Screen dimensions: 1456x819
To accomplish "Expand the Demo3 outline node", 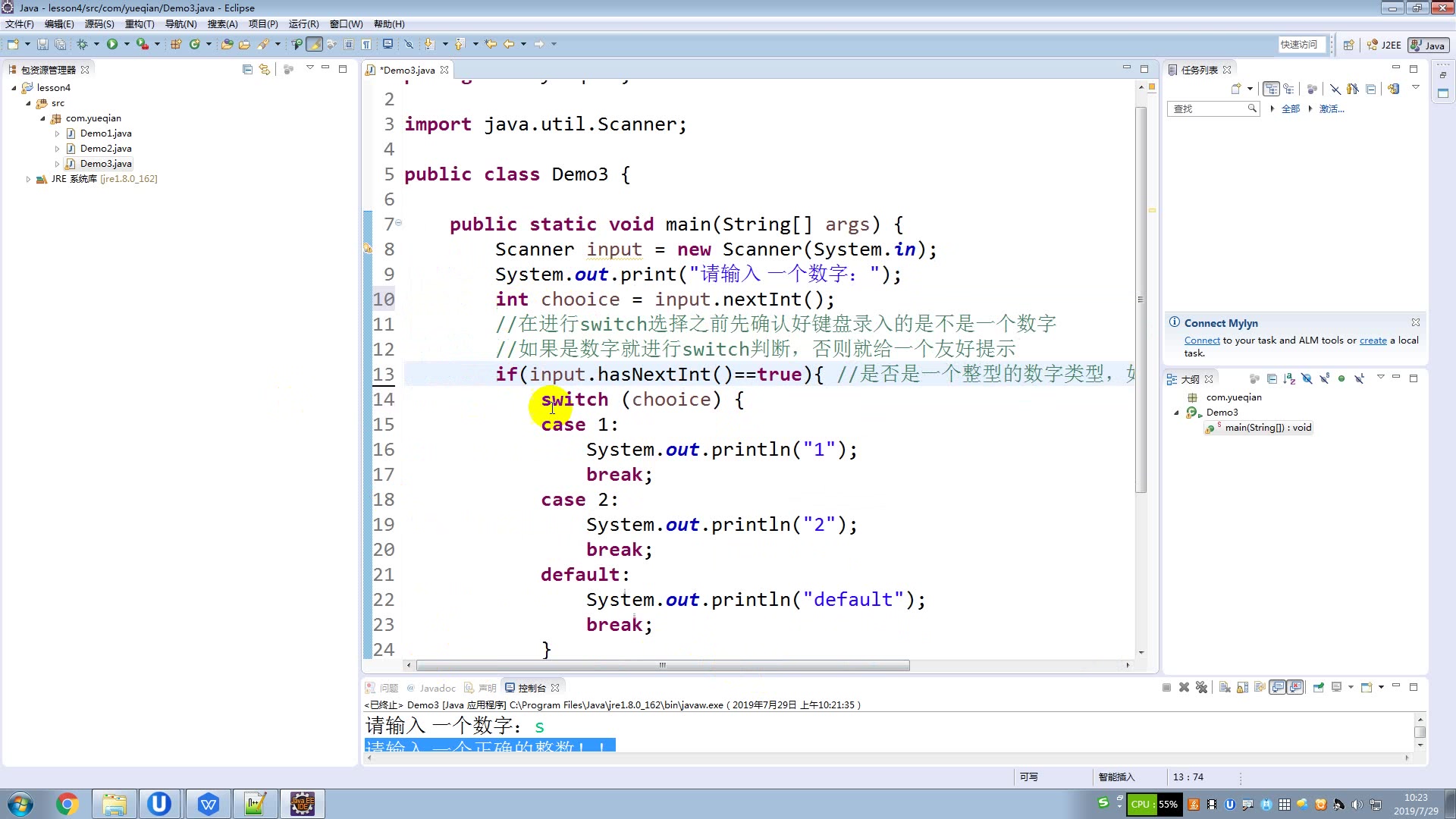I will [x=1178, y=412].
